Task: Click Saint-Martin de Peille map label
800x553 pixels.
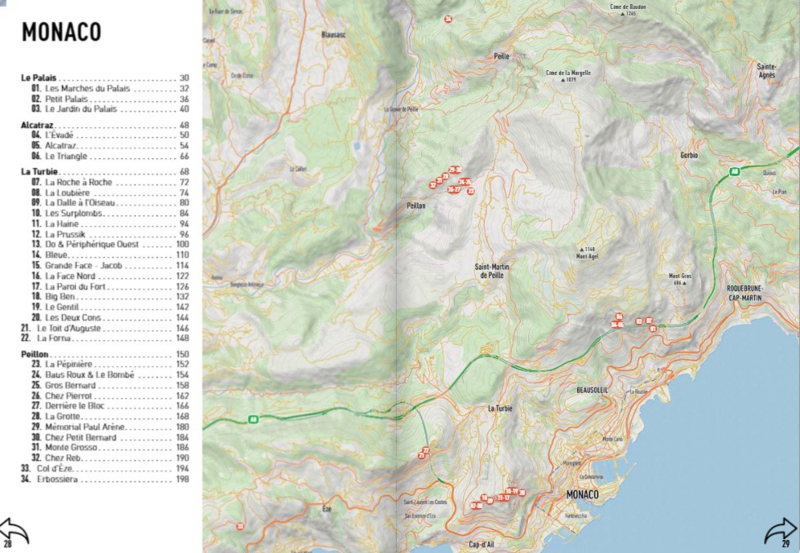Action: 492,271
